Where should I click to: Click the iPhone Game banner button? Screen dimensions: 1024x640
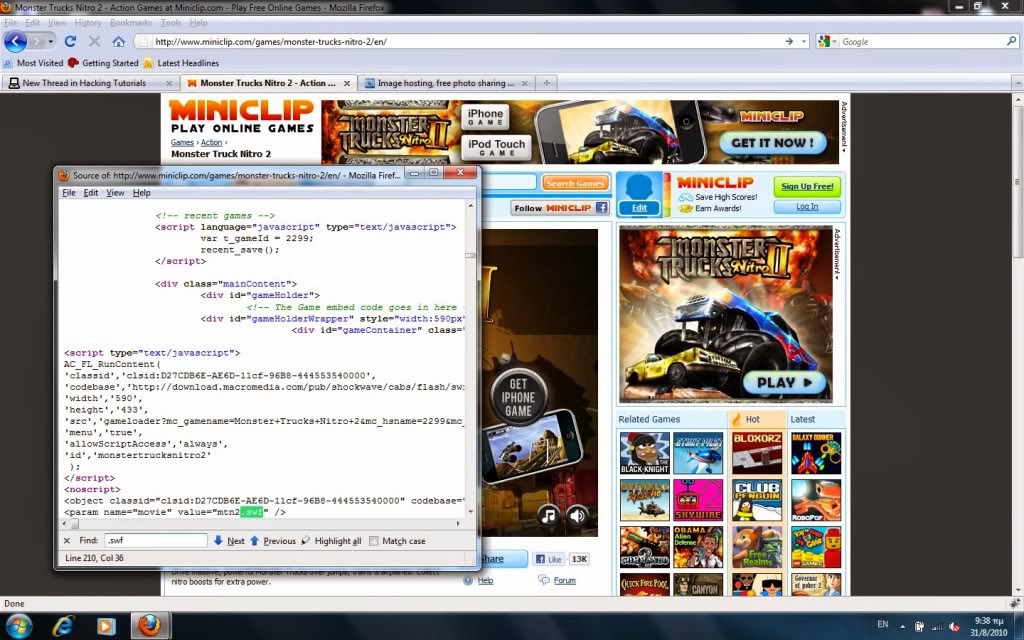pos(485,117)
